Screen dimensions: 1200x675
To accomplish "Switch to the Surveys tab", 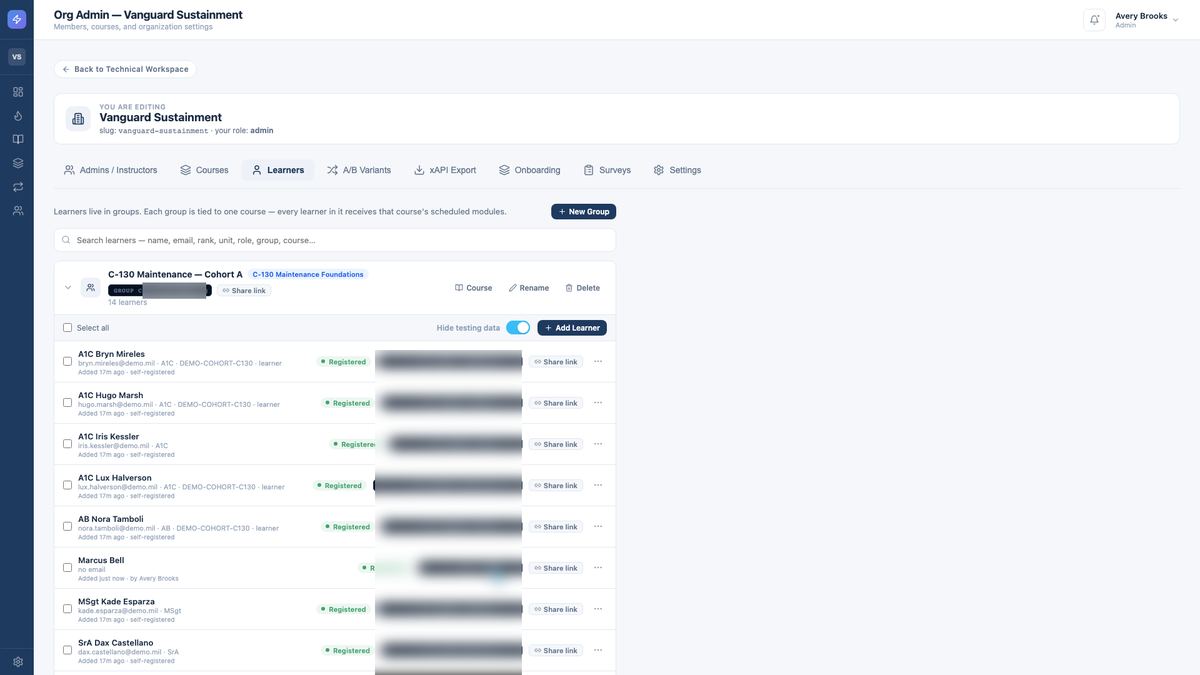I will 607,170.
